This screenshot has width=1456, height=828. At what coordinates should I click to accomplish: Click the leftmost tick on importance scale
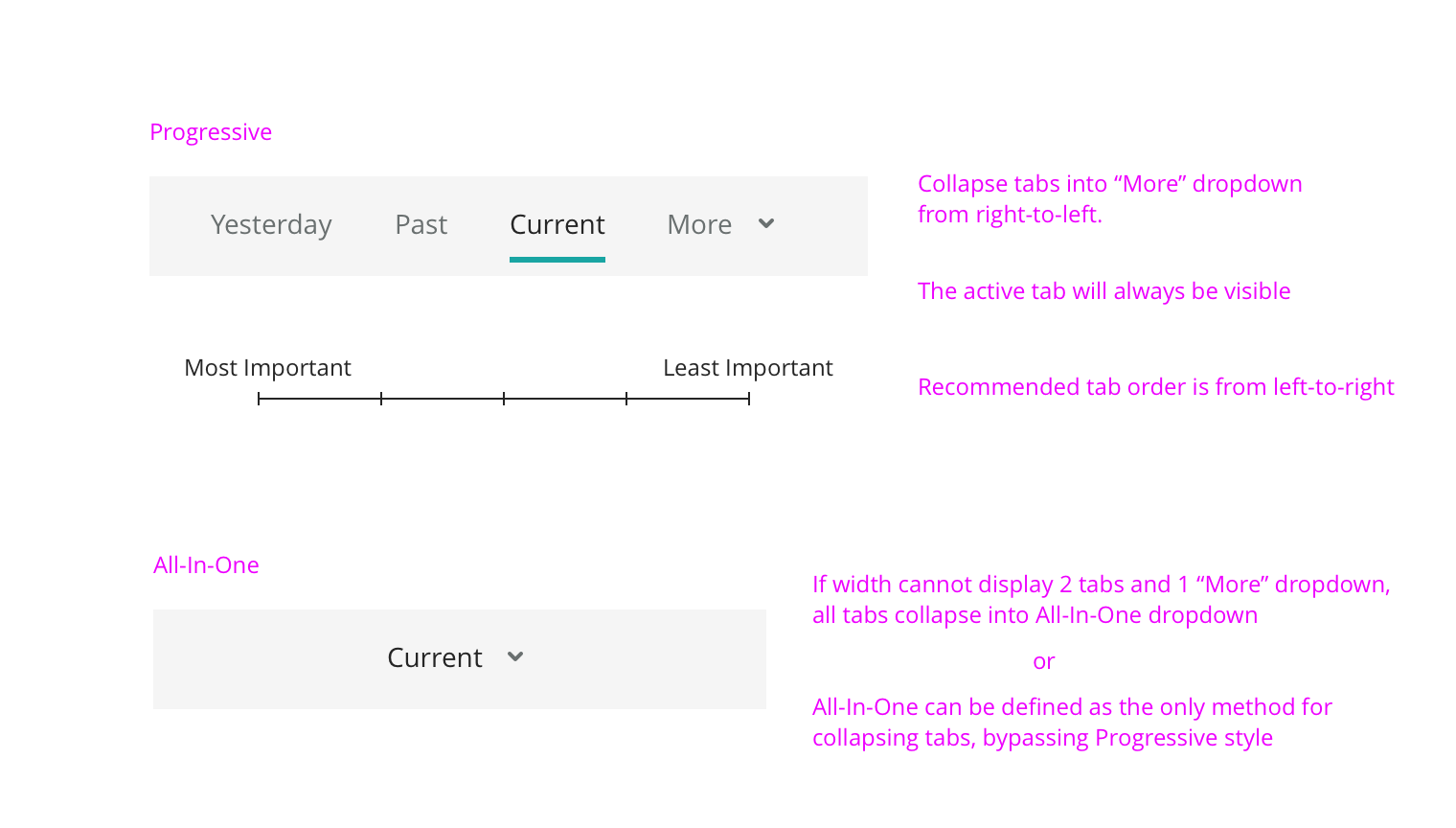click(259, 399)
